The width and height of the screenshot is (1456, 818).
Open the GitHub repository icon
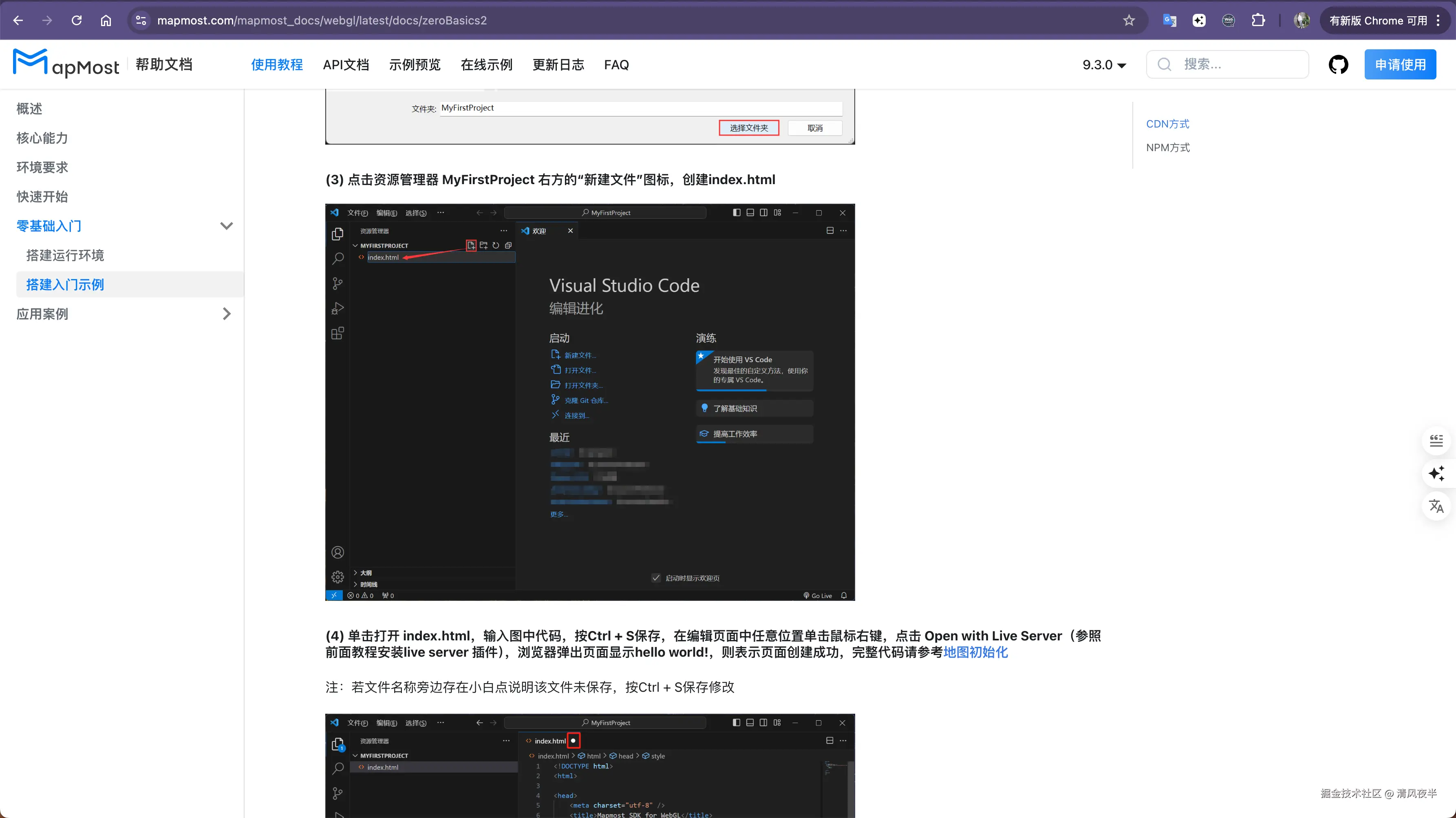pyautogui.click(x=1338, y=64)
